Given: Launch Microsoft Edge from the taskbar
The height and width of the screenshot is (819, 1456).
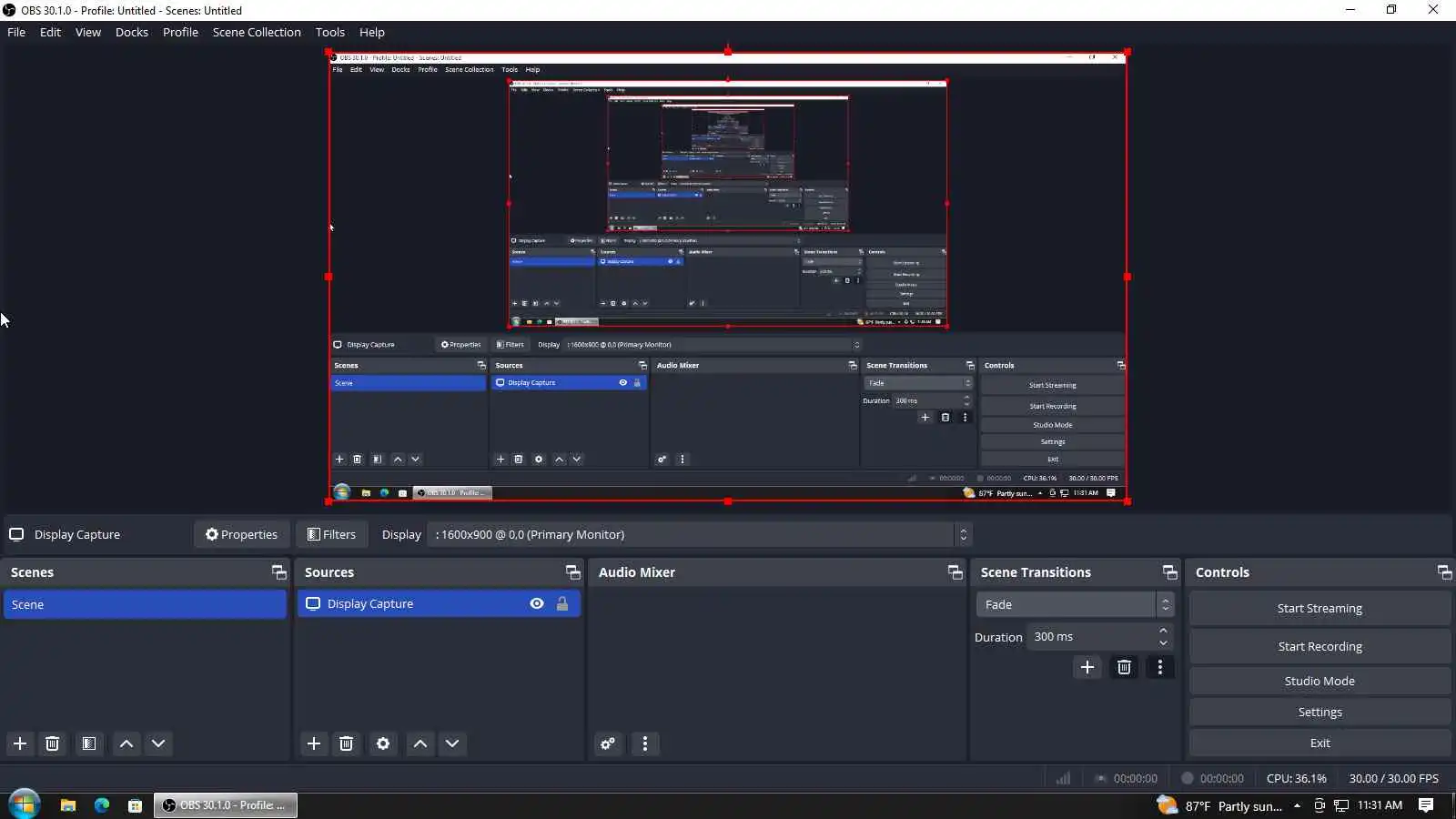Looking at the screenshot, I should tap(102, 805).
